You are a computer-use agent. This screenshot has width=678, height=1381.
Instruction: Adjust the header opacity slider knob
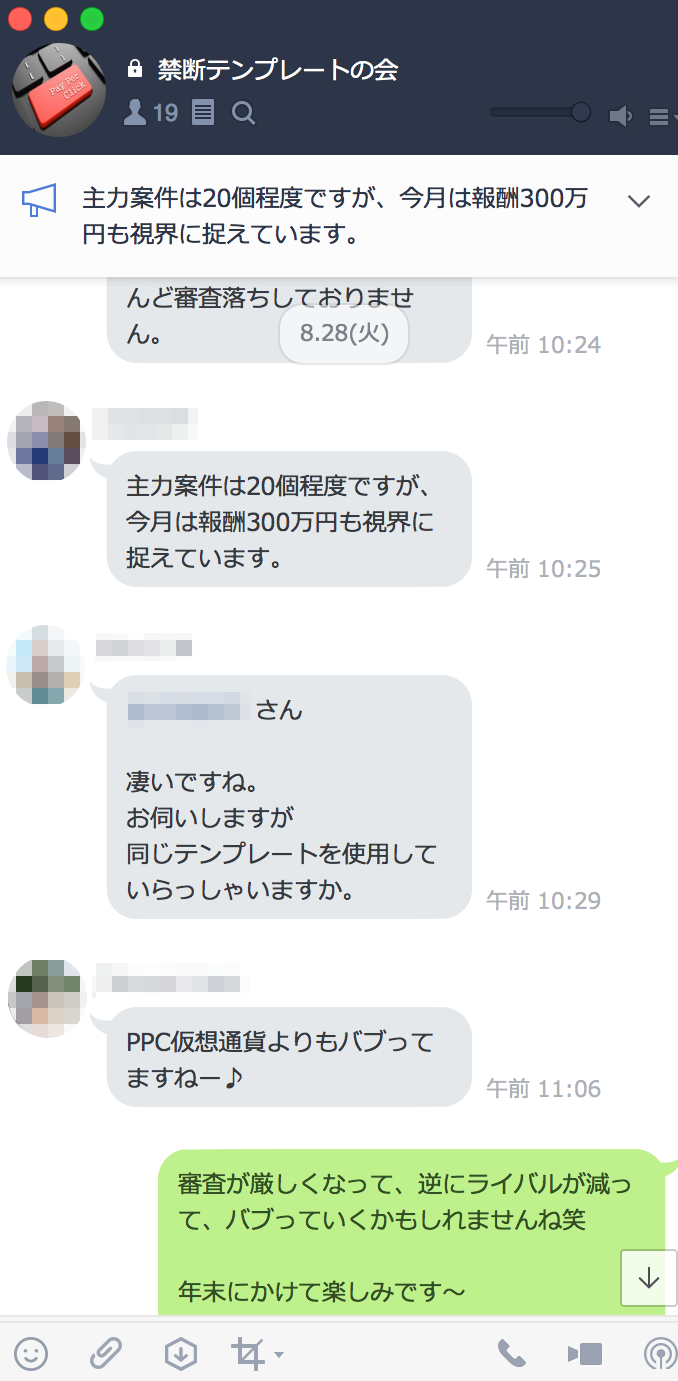[x=580, y=112]
